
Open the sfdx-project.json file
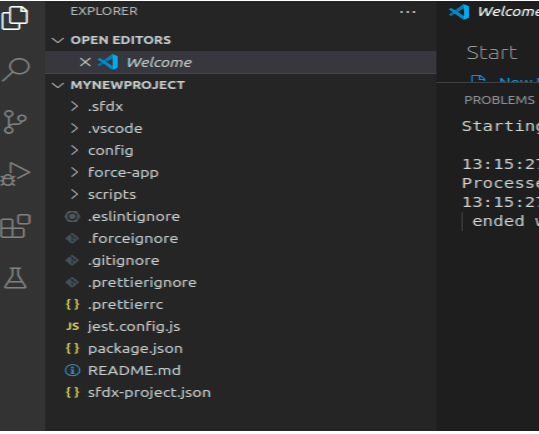click(241, 392)
